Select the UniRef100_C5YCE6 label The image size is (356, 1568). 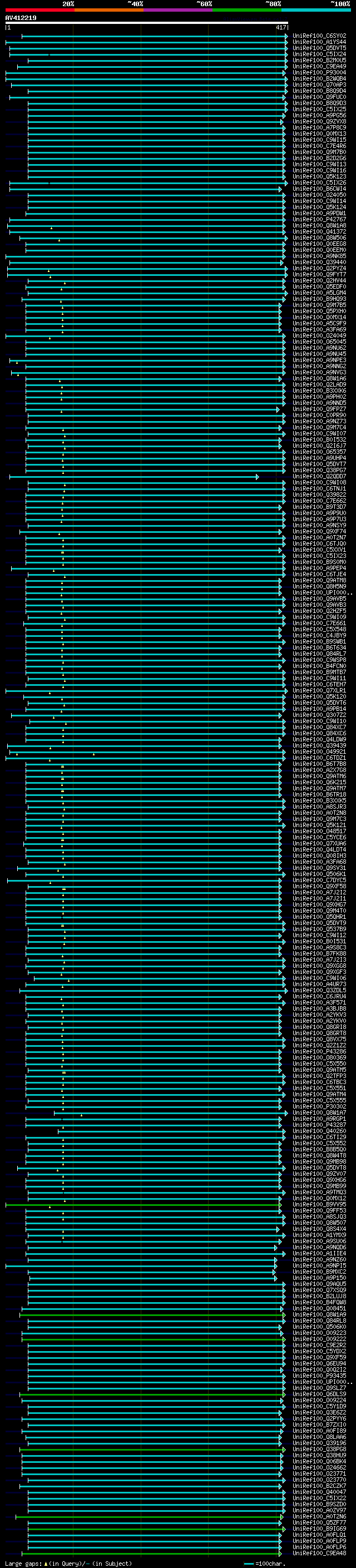click(x=319, y=838)
